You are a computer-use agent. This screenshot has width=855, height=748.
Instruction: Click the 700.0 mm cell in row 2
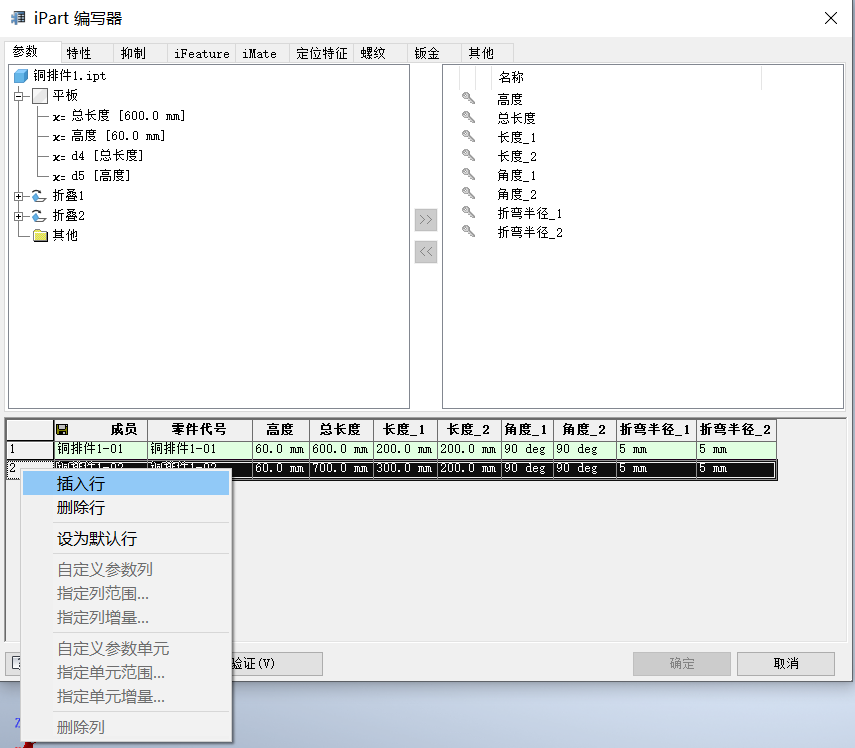[341, 468]
